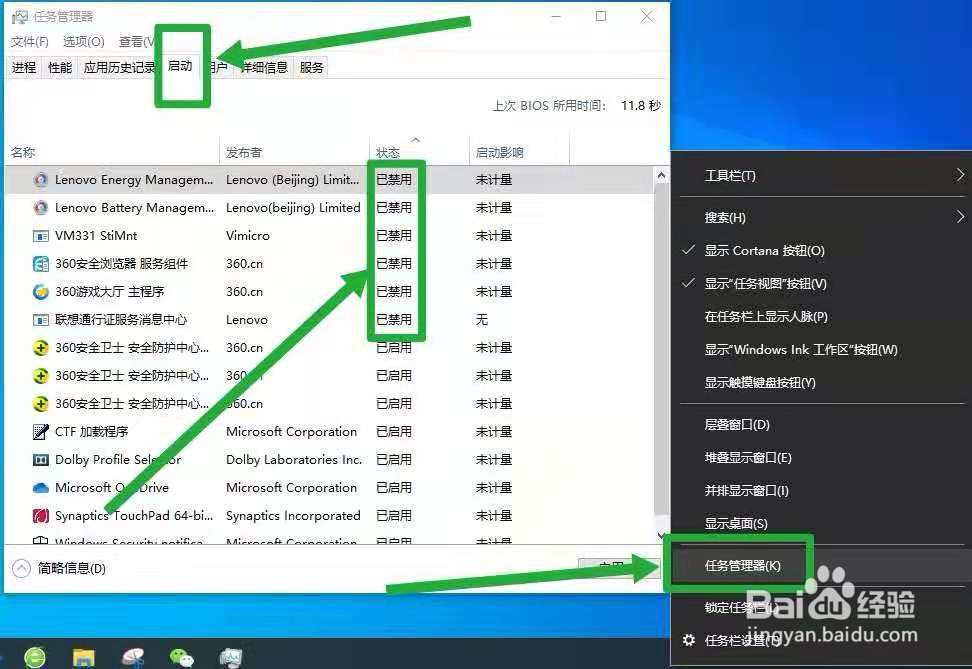Click the VM331 StiMnt entry icon
Screen dimensions: 972x669
(41, 236)
